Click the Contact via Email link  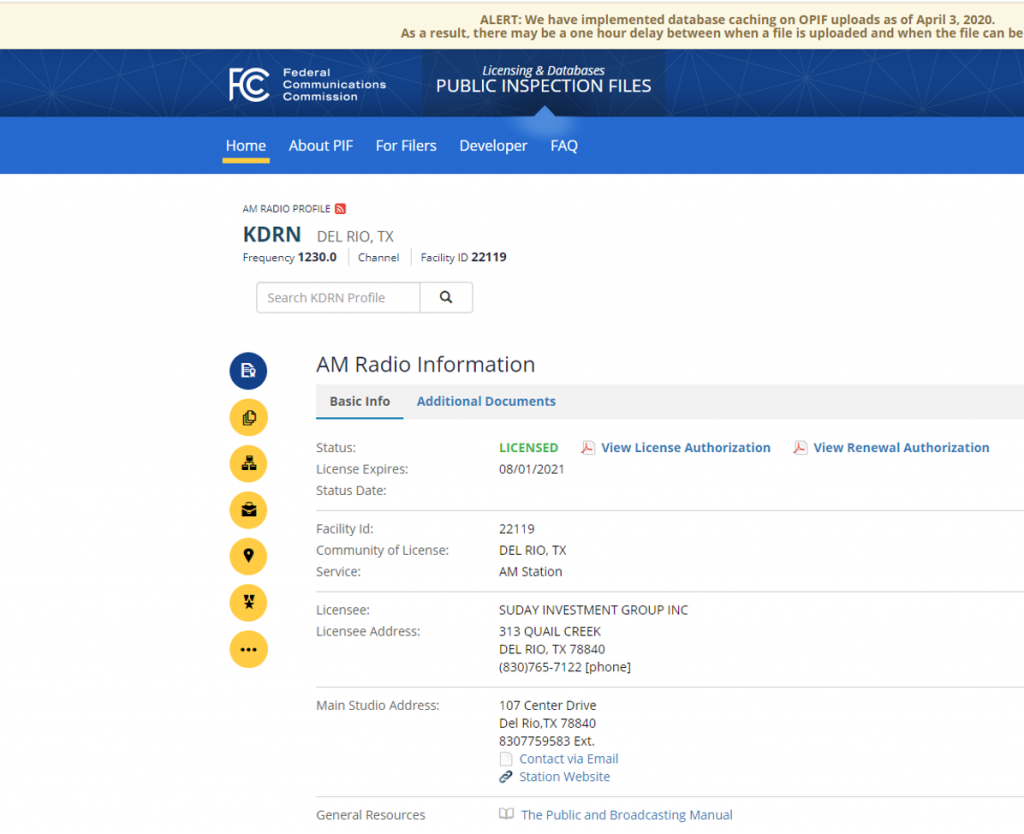569,759
